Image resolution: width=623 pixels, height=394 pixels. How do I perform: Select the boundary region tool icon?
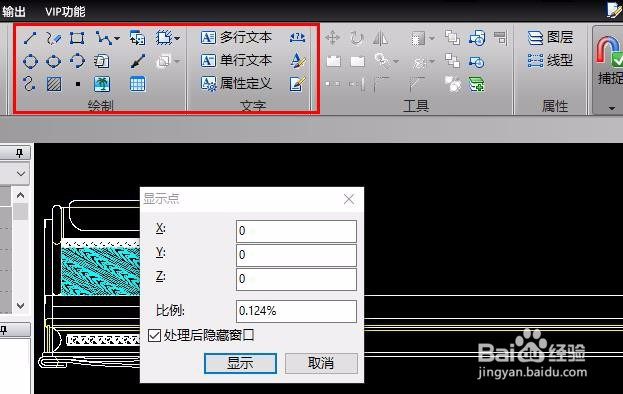(x=164, y=38)
